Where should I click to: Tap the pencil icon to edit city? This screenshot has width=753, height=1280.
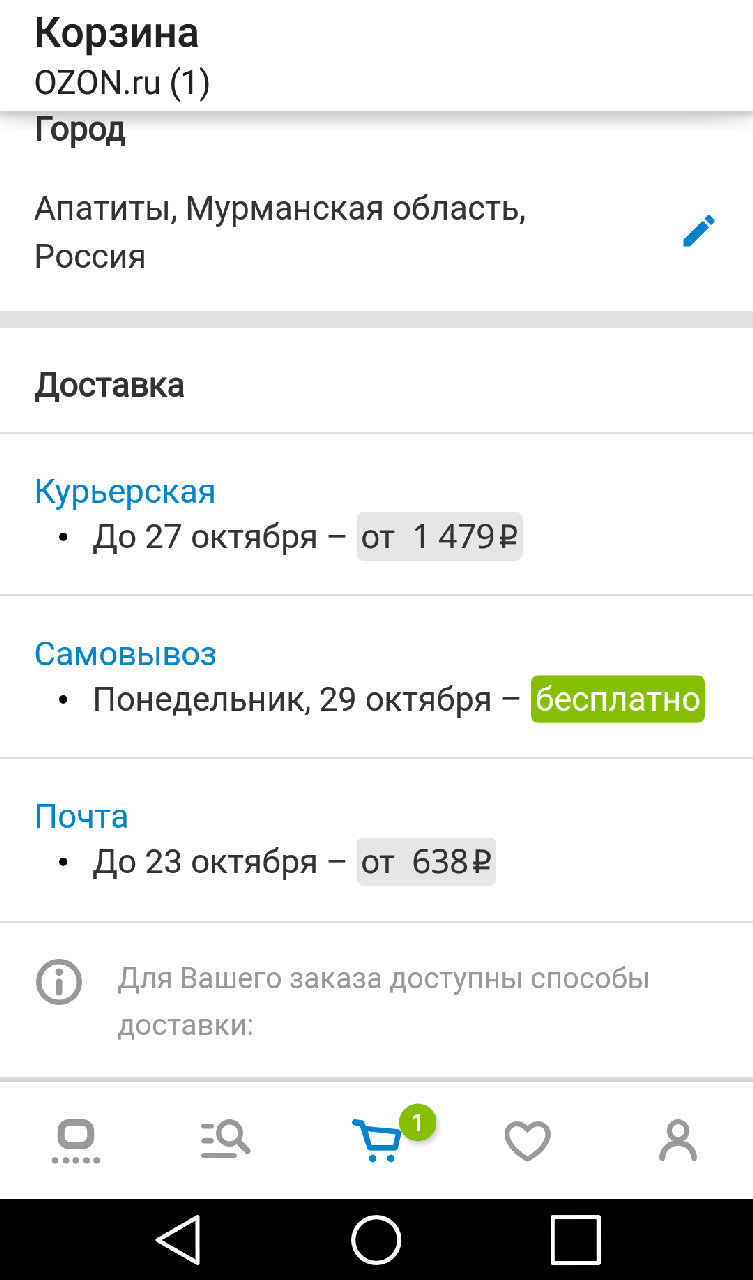coord(698,232)
